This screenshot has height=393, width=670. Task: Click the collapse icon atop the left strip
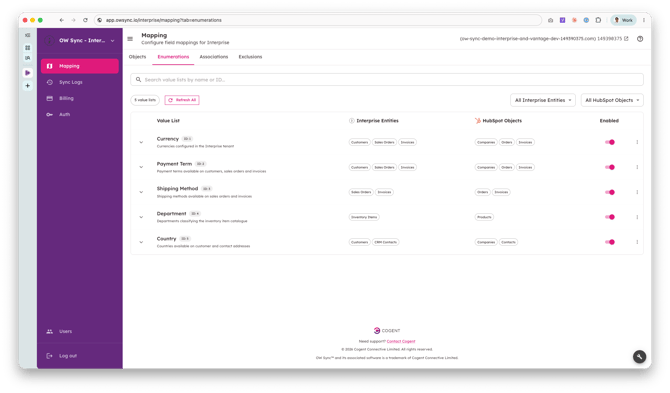coord(28,35)
